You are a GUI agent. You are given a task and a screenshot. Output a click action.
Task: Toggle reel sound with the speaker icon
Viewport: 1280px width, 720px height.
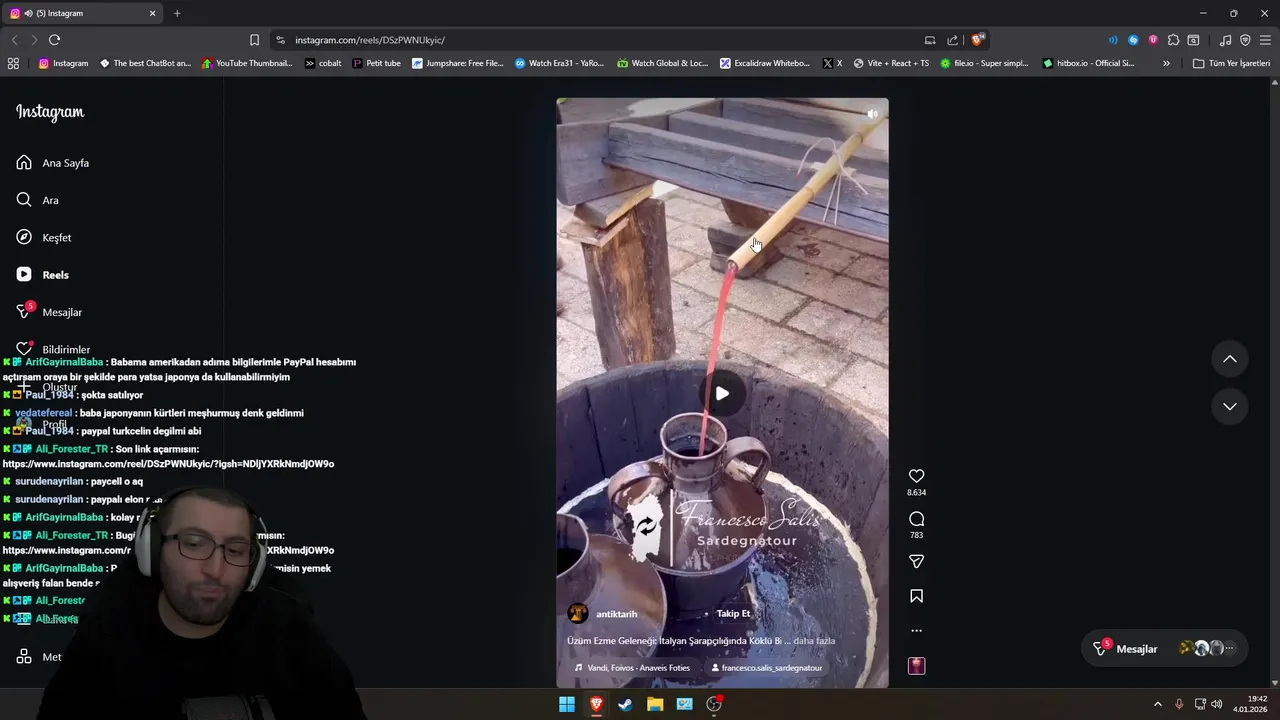click(x=872, y=114)
